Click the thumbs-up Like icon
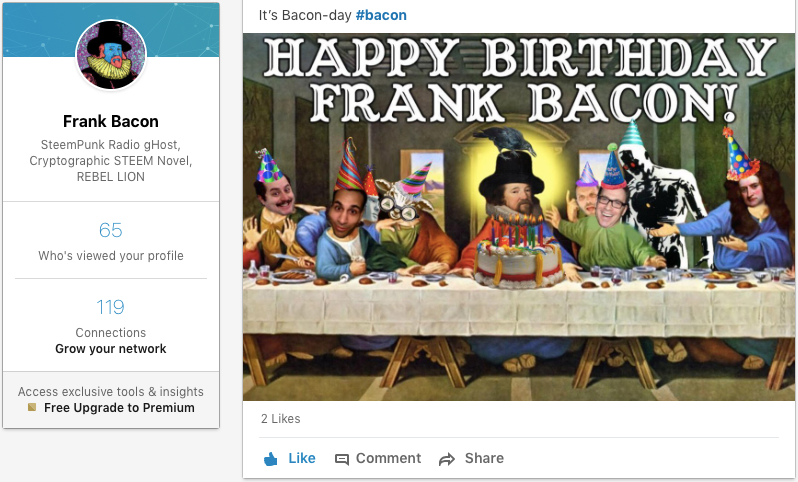 coord(271,459)
